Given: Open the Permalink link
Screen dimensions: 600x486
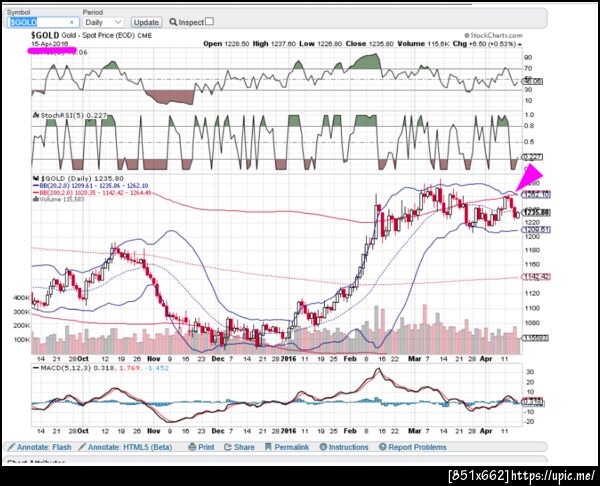Looking at the screenshot, I should (x=292, y=447).
